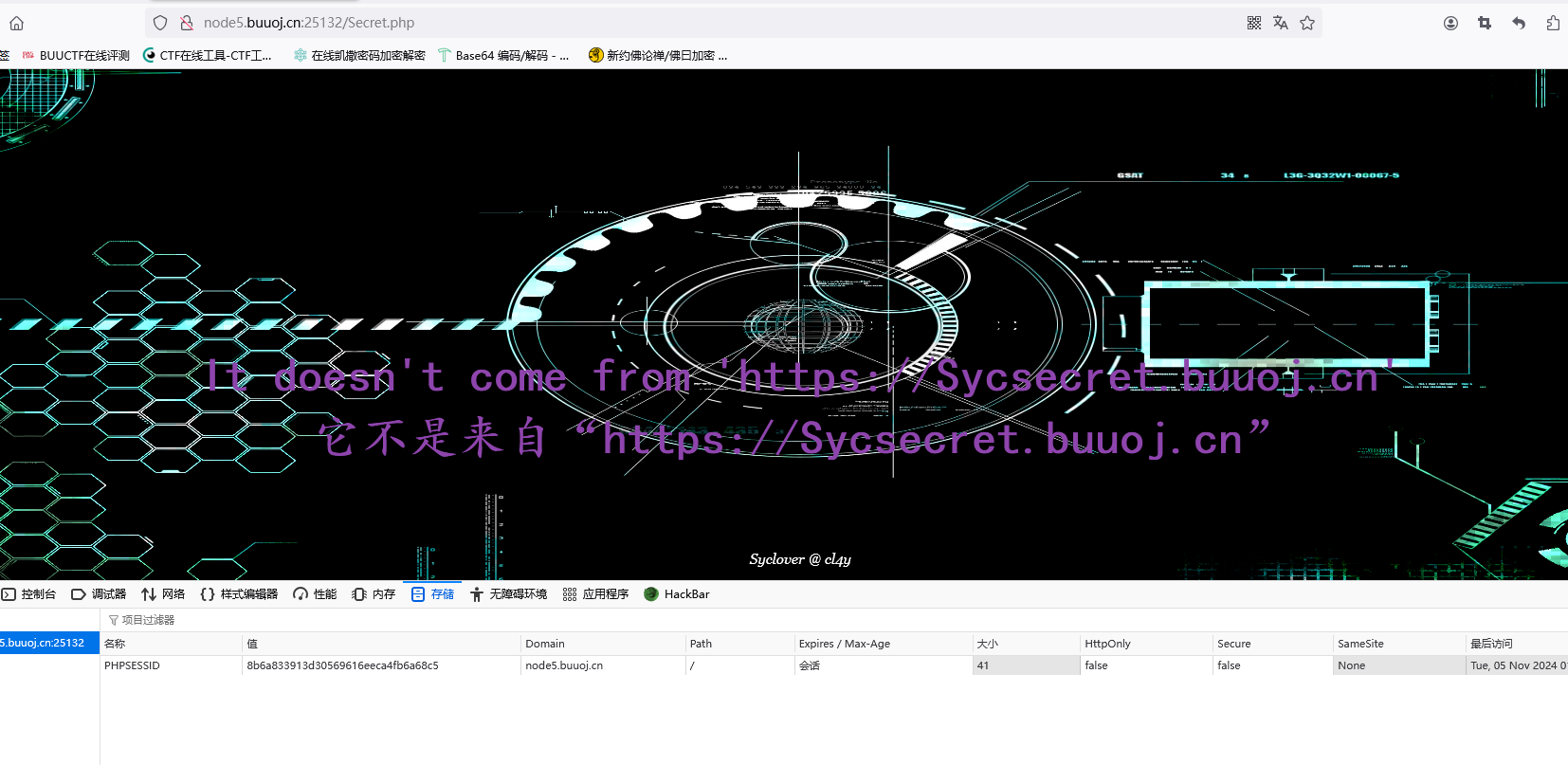Click the insecure connection lock icon

coord(187,23)
